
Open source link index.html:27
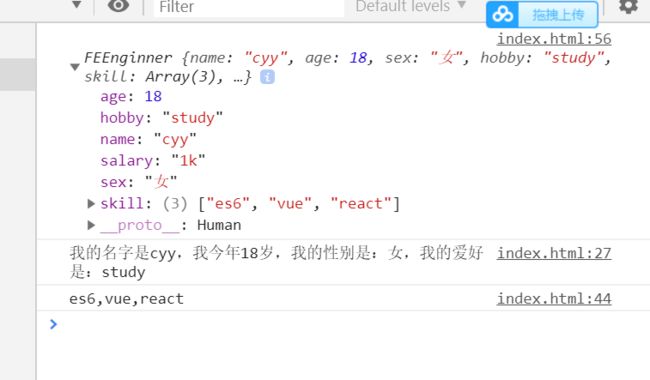tap(554, 253)
